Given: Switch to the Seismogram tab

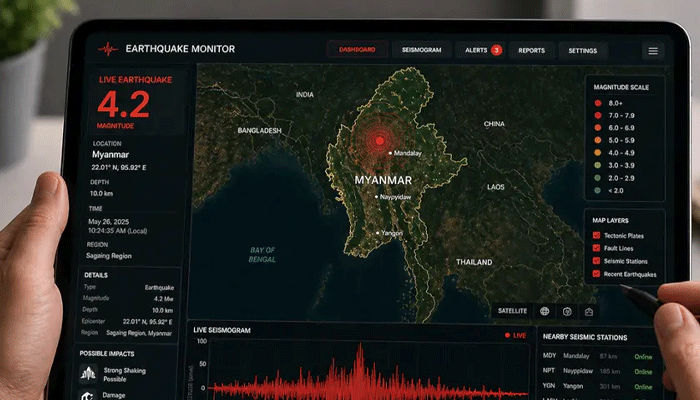Looking at the screenshot, I should [x=421, y=50].
